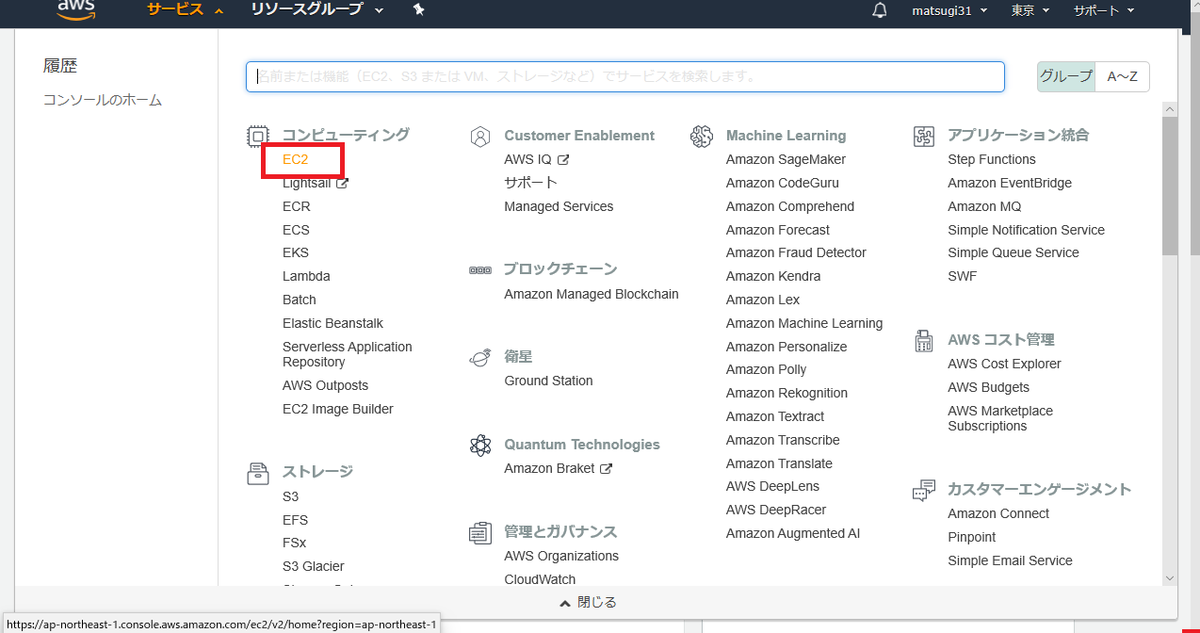Open the matsugi31 account menu
1200x633 pixels.
click(949, 10)
